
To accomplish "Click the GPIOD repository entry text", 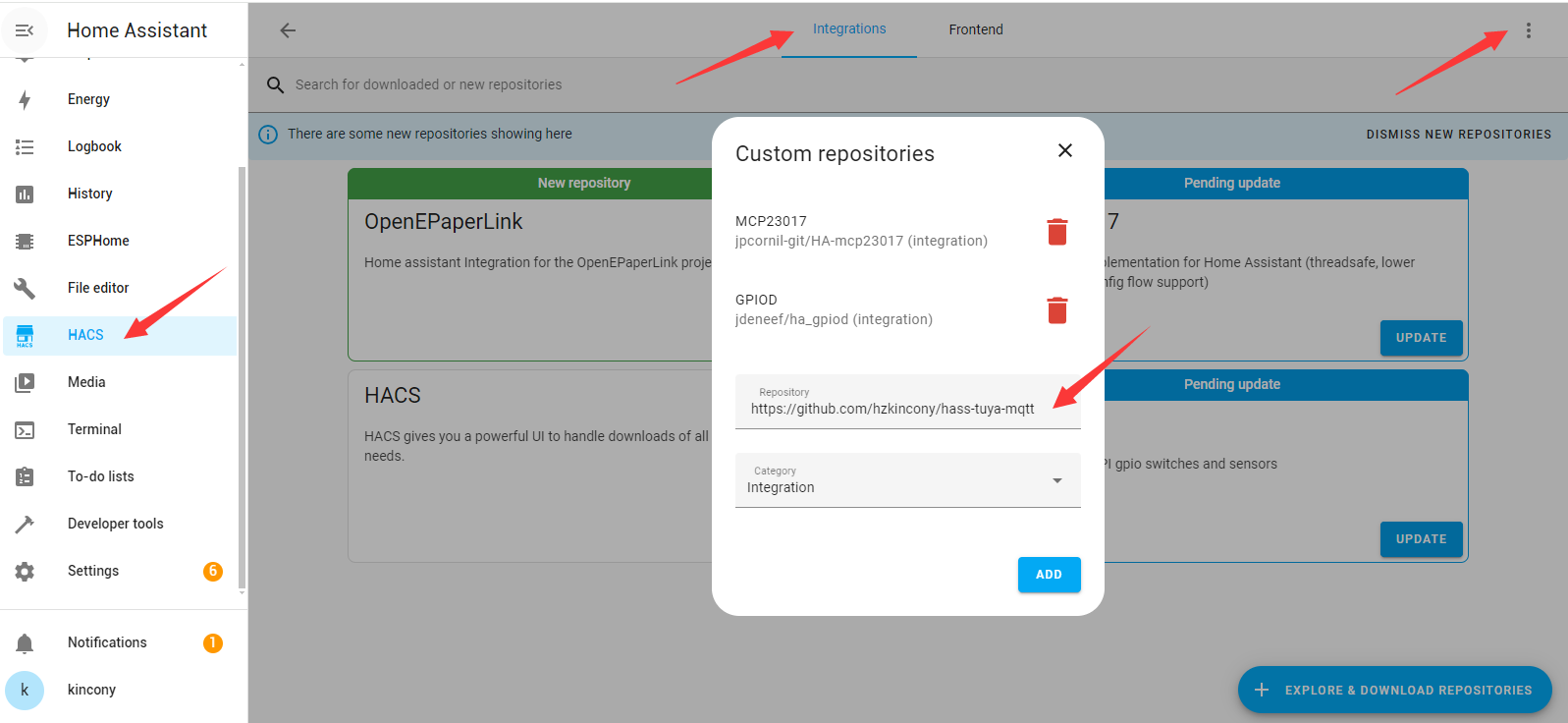I will 834,309.
